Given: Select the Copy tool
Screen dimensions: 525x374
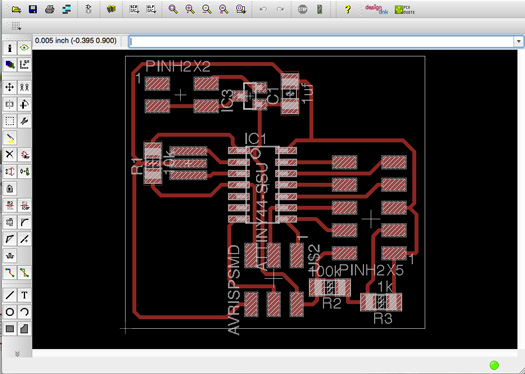Looking at the screenshot, I should (x=24, y=87).
